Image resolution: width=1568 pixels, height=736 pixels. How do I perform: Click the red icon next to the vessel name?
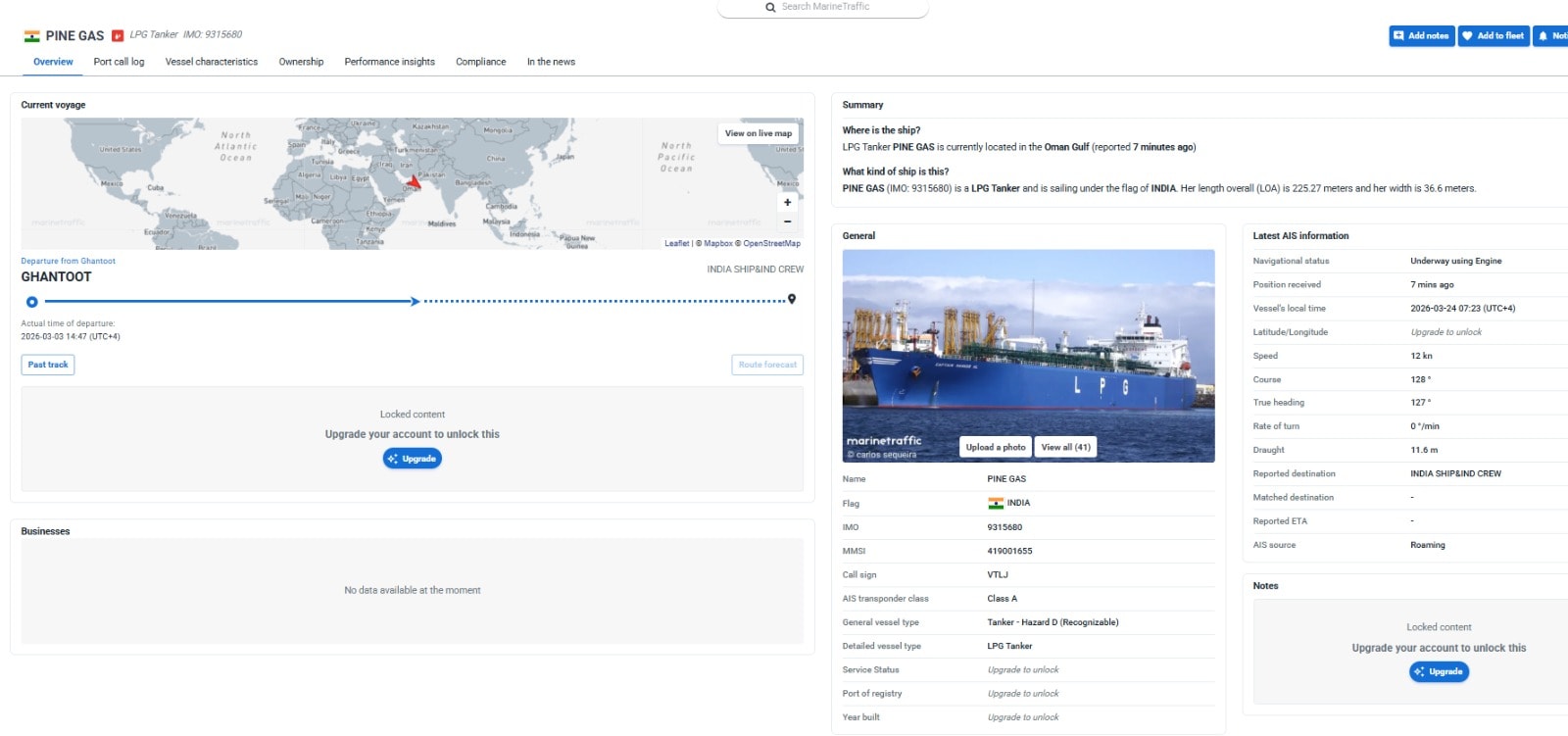(118, 36)
